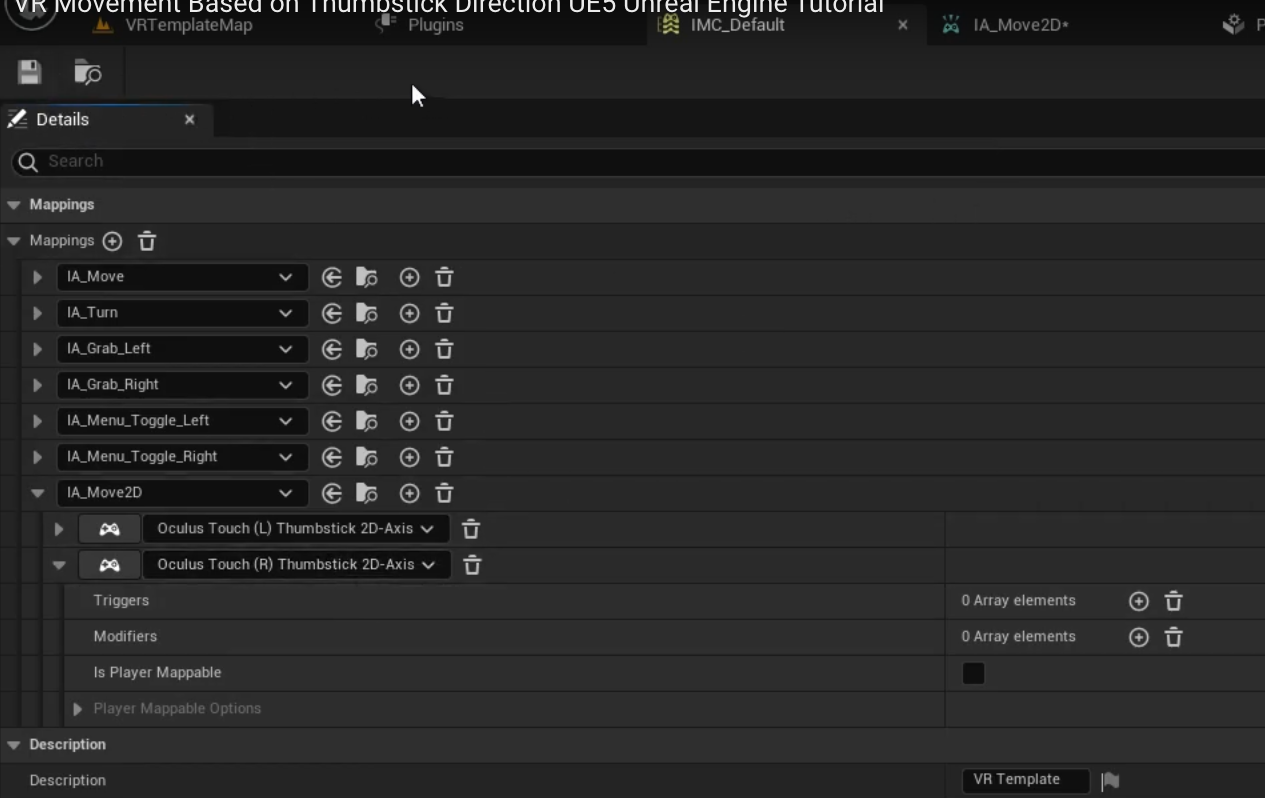Remove Oculus Touch (R) Thumbstick binding trash icon
This screenshot has width=1265, height=798.
click(472, 565)
